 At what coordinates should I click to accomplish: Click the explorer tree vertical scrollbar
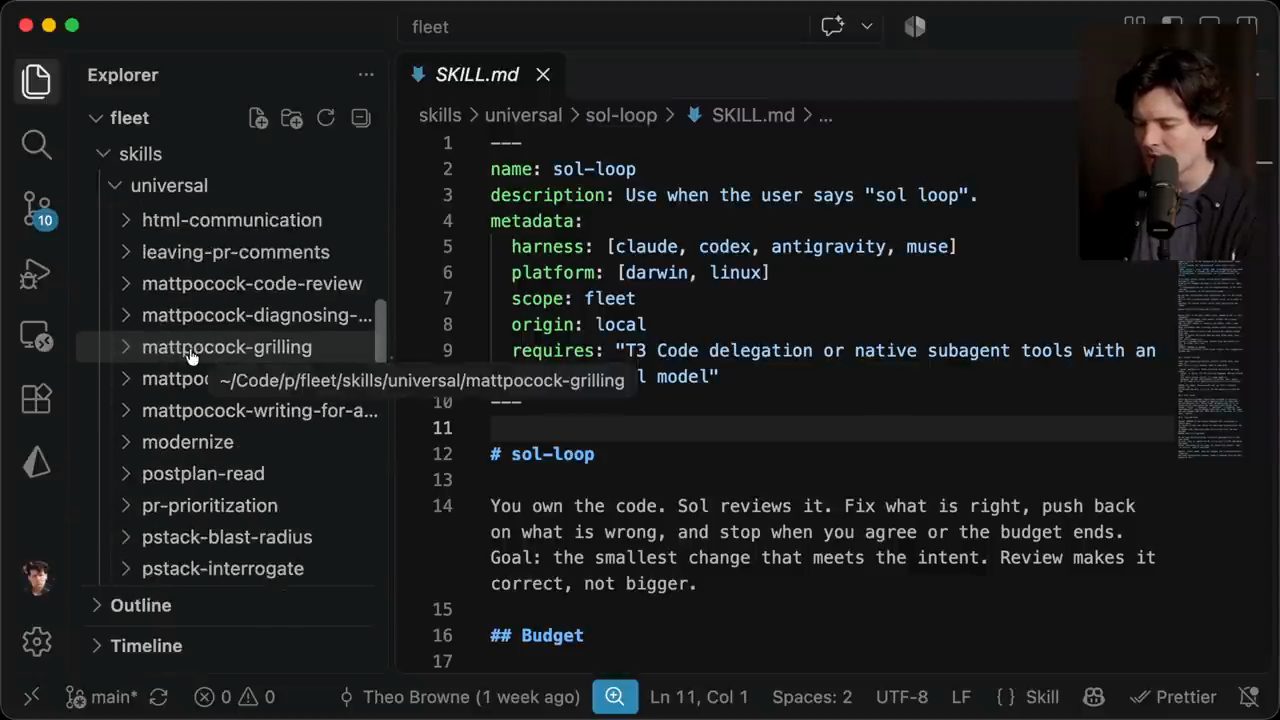coord(380,331)
